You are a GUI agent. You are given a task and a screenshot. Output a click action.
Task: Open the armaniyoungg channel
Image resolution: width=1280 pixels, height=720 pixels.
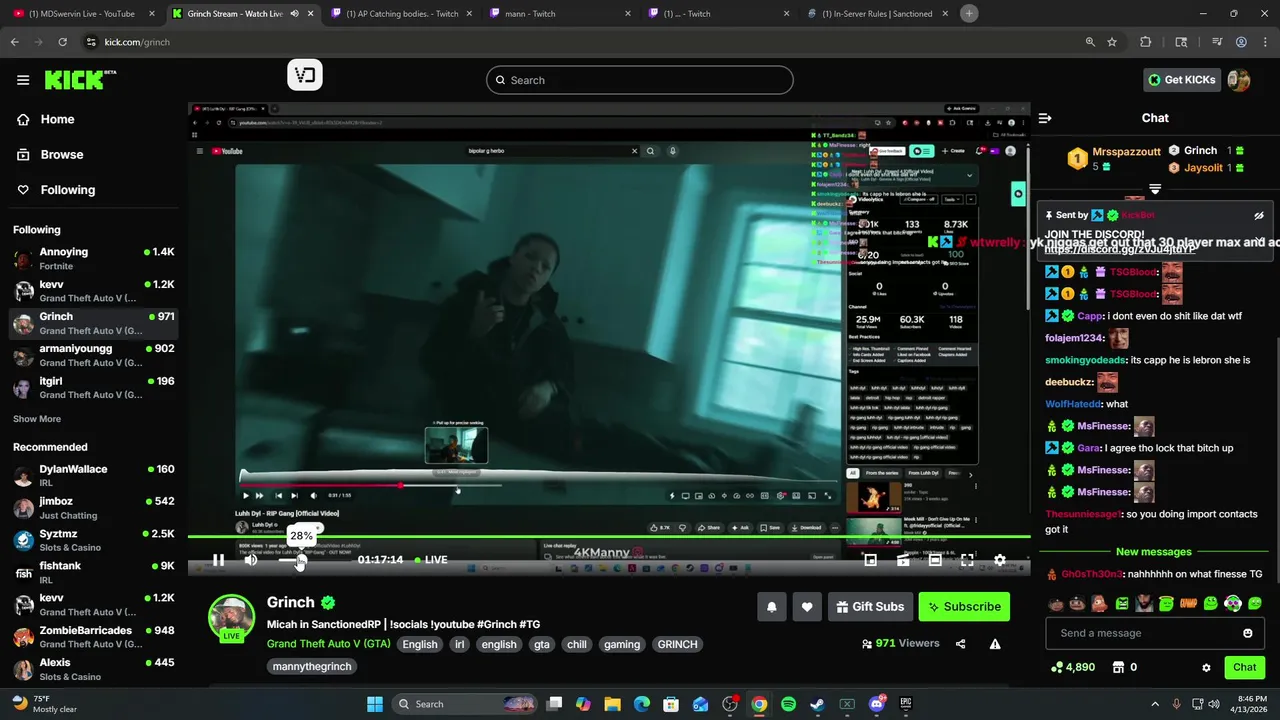coord(94,355)
